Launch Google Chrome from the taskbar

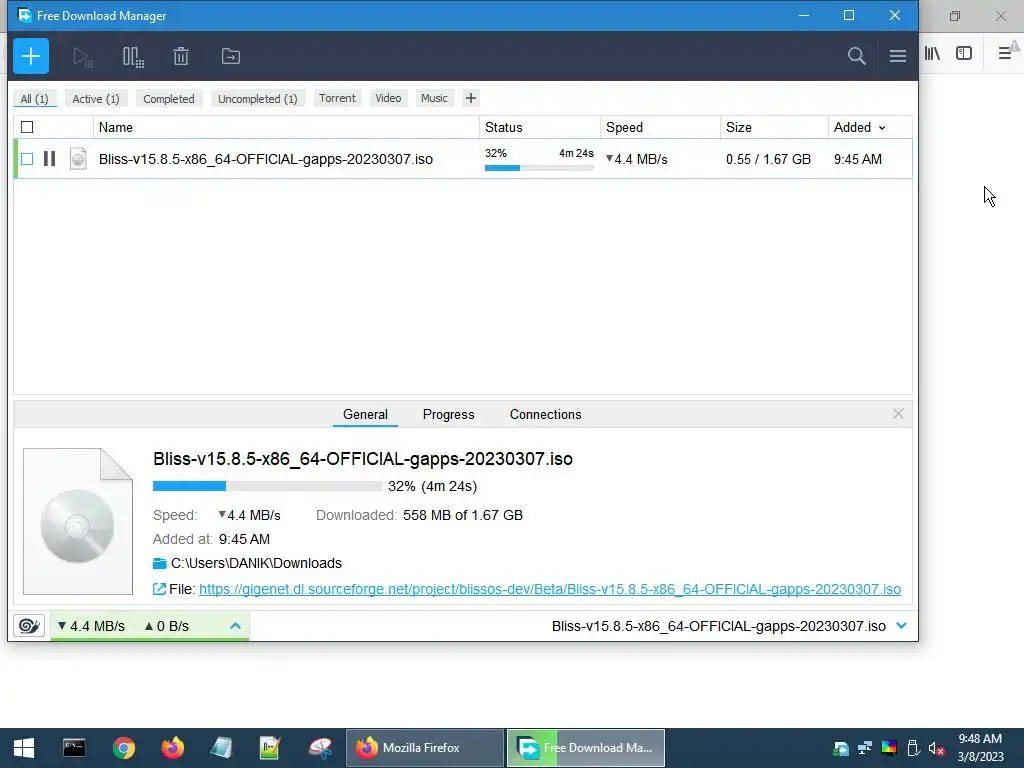[x=123, y=748]
